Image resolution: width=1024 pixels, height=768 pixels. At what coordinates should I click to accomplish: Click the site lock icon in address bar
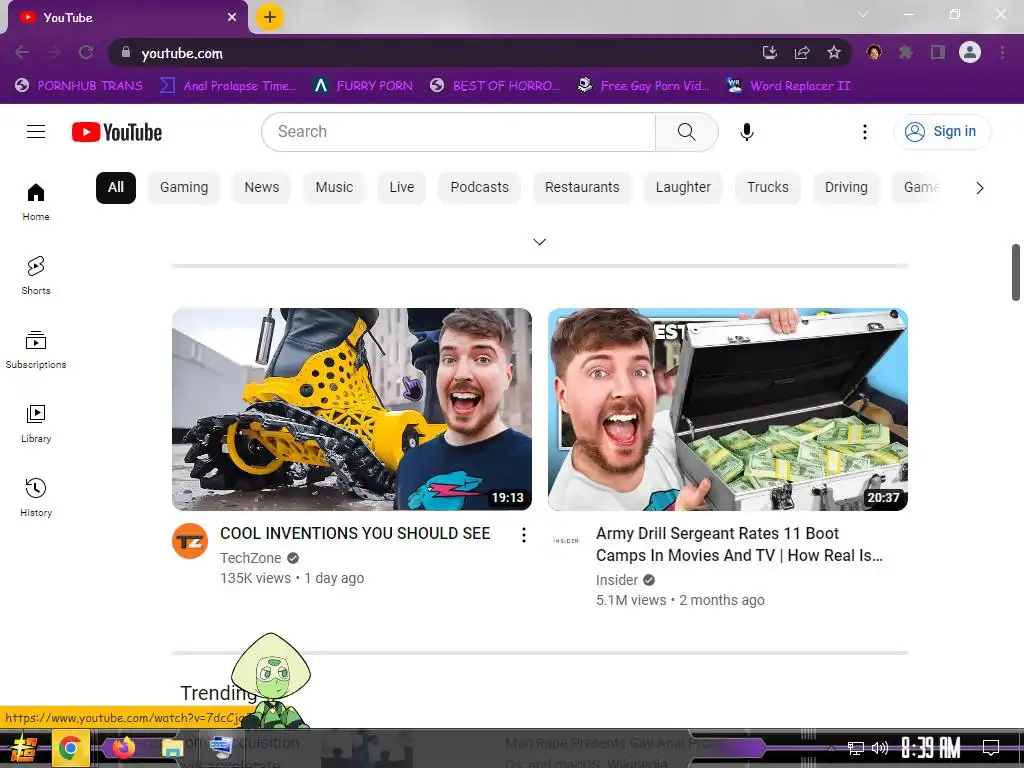[x=126, y=52]
